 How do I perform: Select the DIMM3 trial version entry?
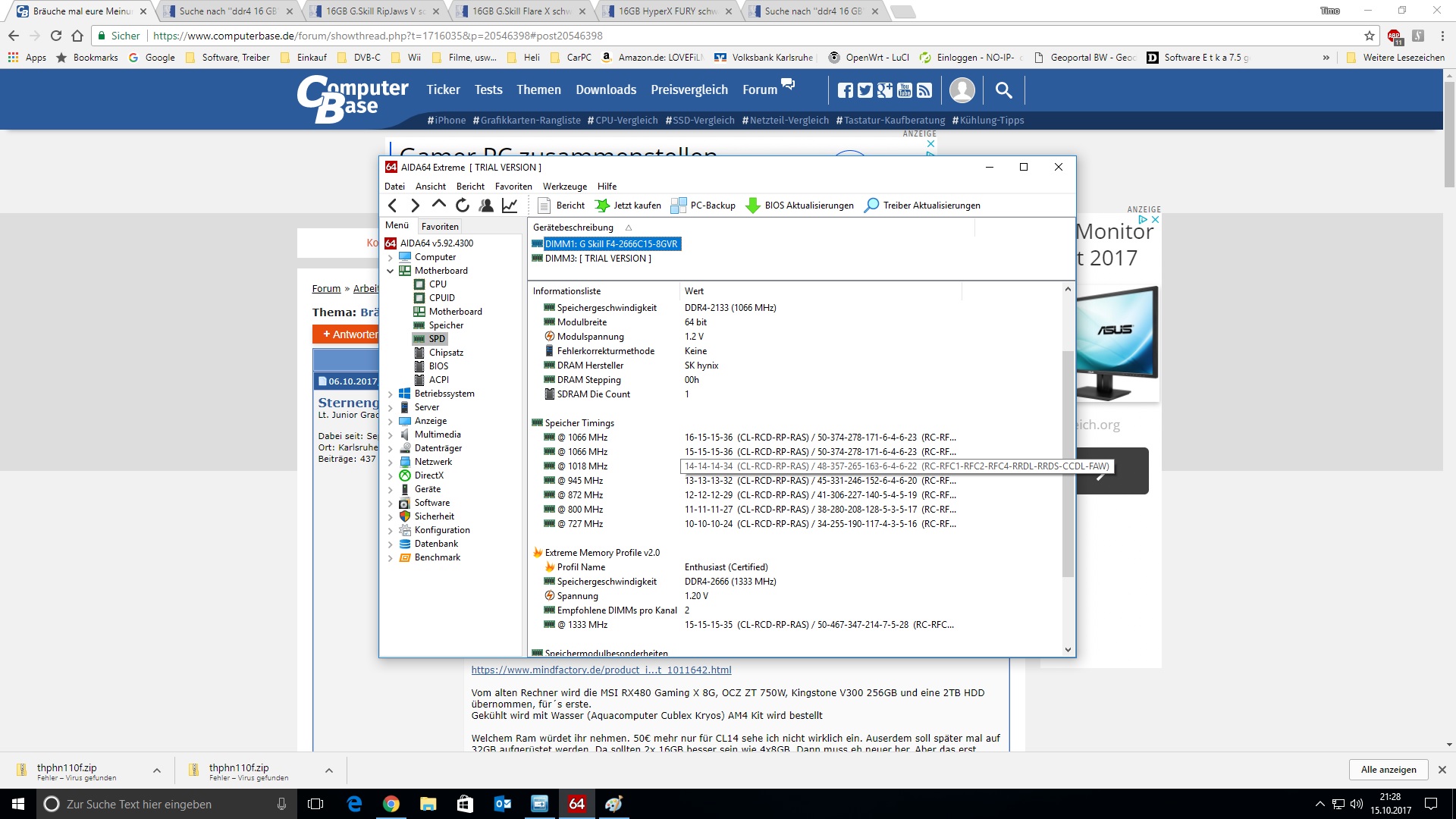[x=598, y=259]
